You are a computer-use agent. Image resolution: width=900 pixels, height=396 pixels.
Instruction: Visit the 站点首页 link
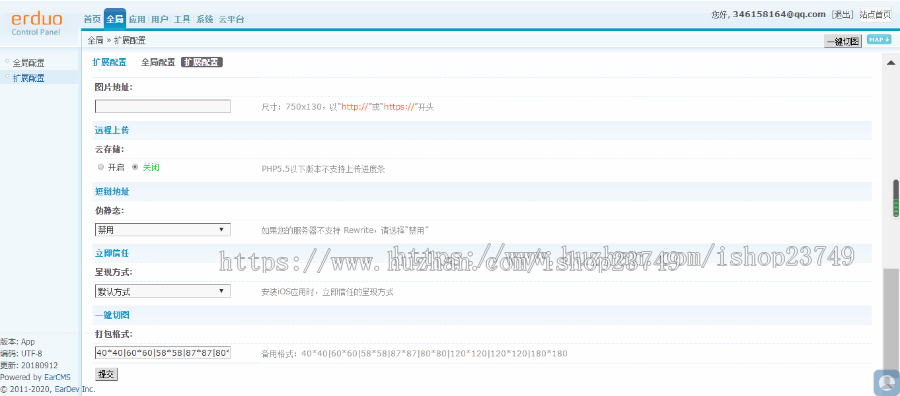[875, 14]
